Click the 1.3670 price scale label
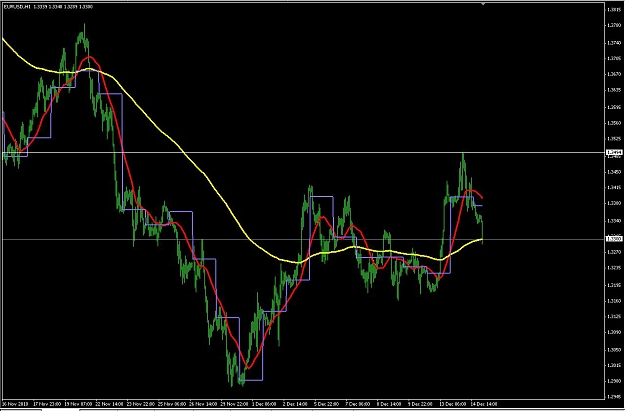625x411 pixels. click(614, 74)
